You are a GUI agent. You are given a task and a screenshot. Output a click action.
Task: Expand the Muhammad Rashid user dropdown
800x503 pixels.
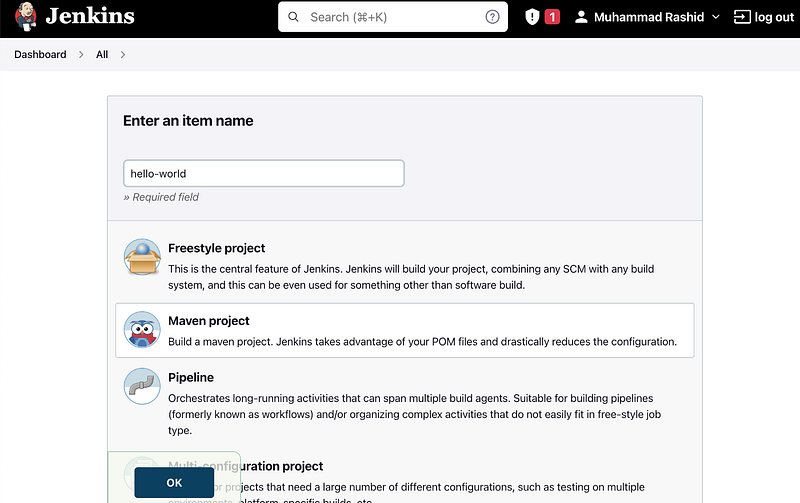click(716, 17)
